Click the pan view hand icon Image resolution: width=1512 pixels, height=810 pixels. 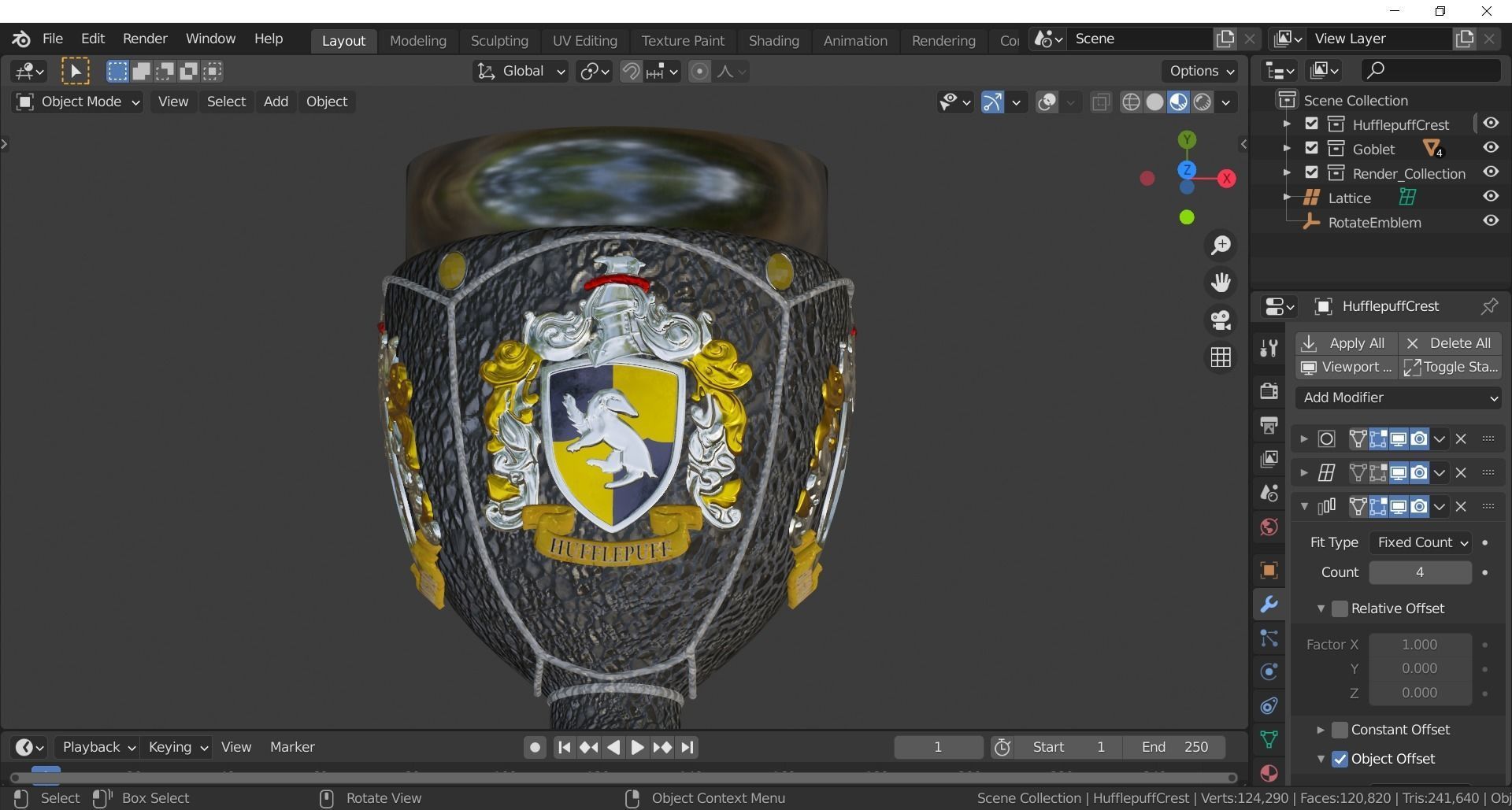(1221, 283)
